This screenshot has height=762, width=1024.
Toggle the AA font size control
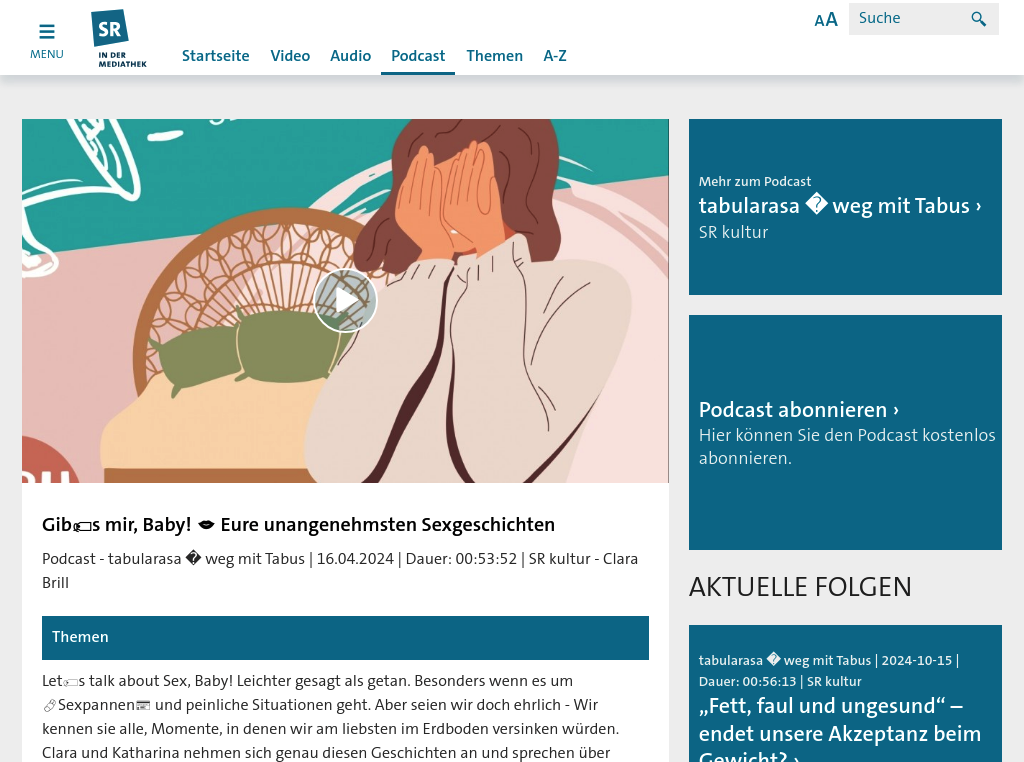click(825, 20)
